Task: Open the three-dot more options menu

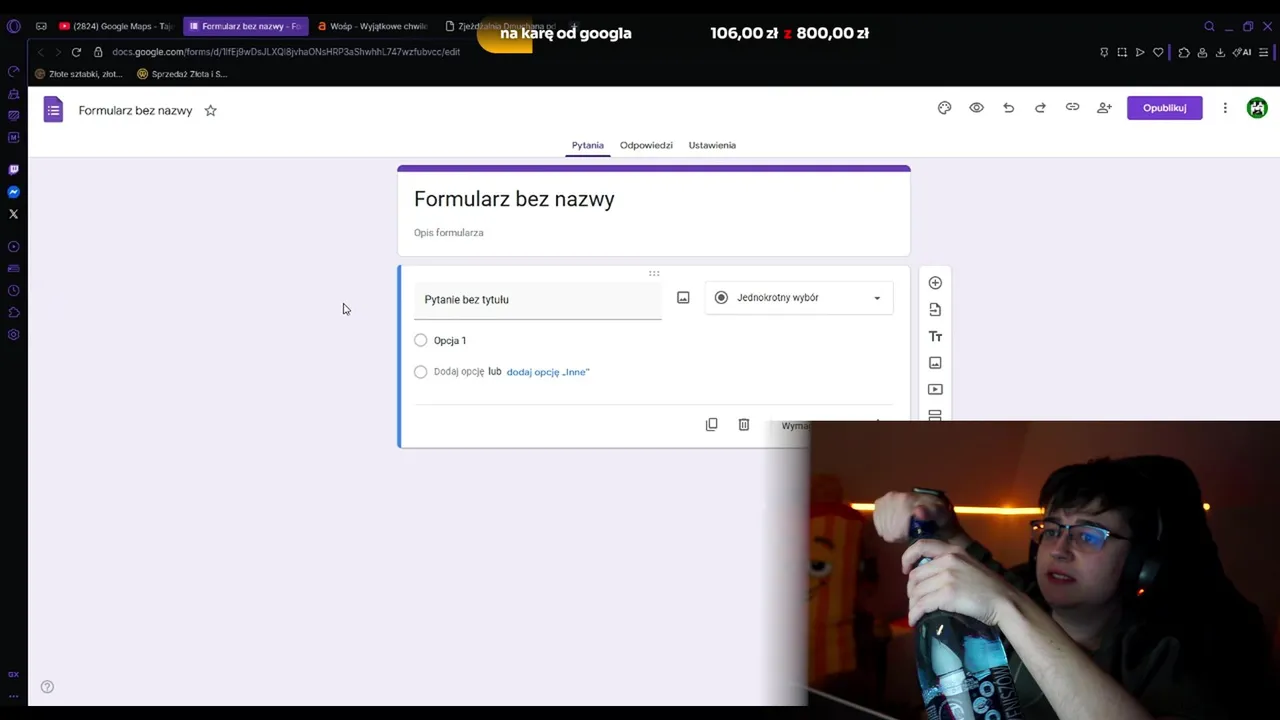Action: pos(1225,108)
